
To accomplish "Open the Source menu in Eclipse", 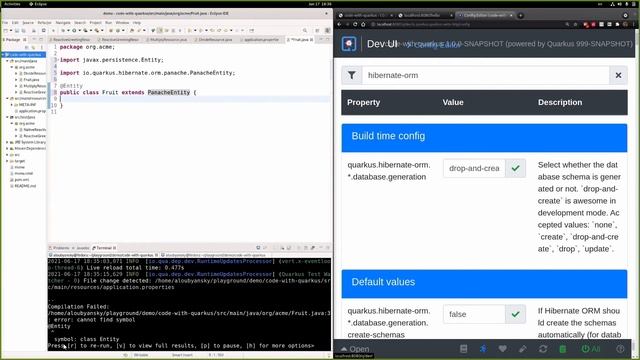I will pyautogui.click(x=28, y=23).
